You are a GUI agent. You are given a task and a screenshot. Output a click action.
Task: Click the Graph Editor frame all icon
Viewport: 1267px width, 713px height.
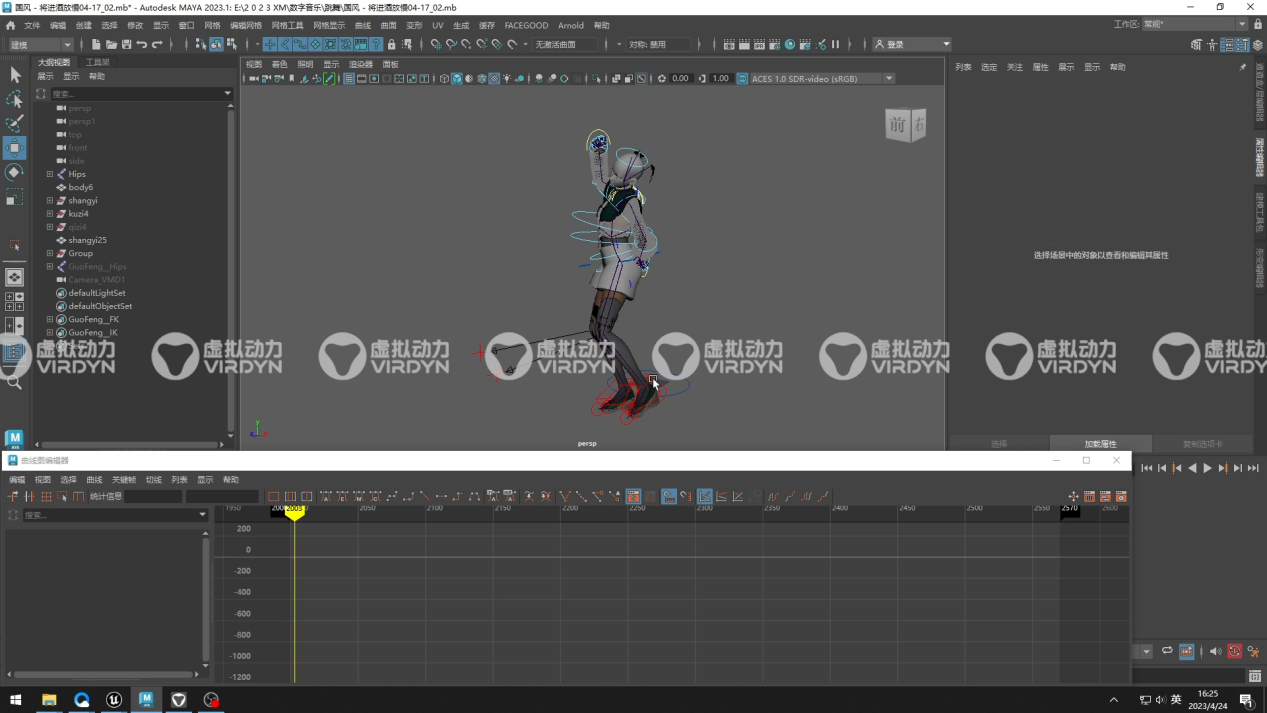click(x=274, y=496)
